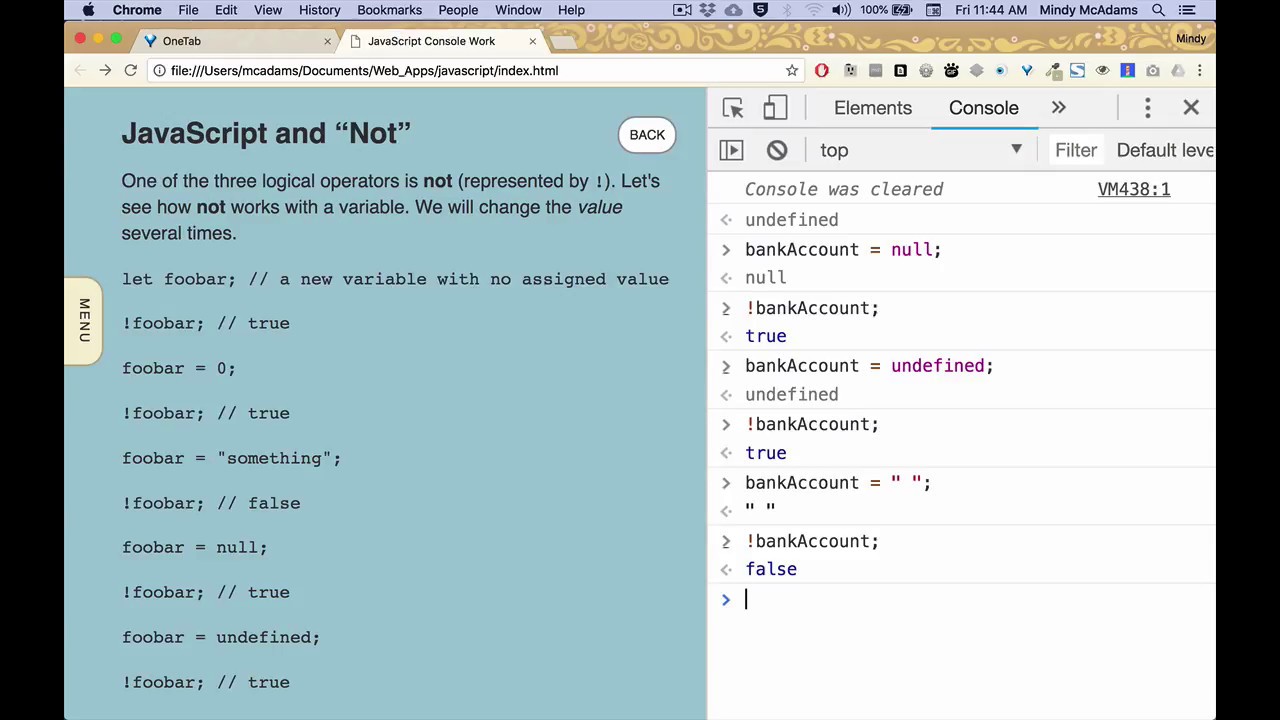Viewport: 1280px width, 720px height.
Task: Click console line 'bankAccount = null;'
Action: coord(843,249)
